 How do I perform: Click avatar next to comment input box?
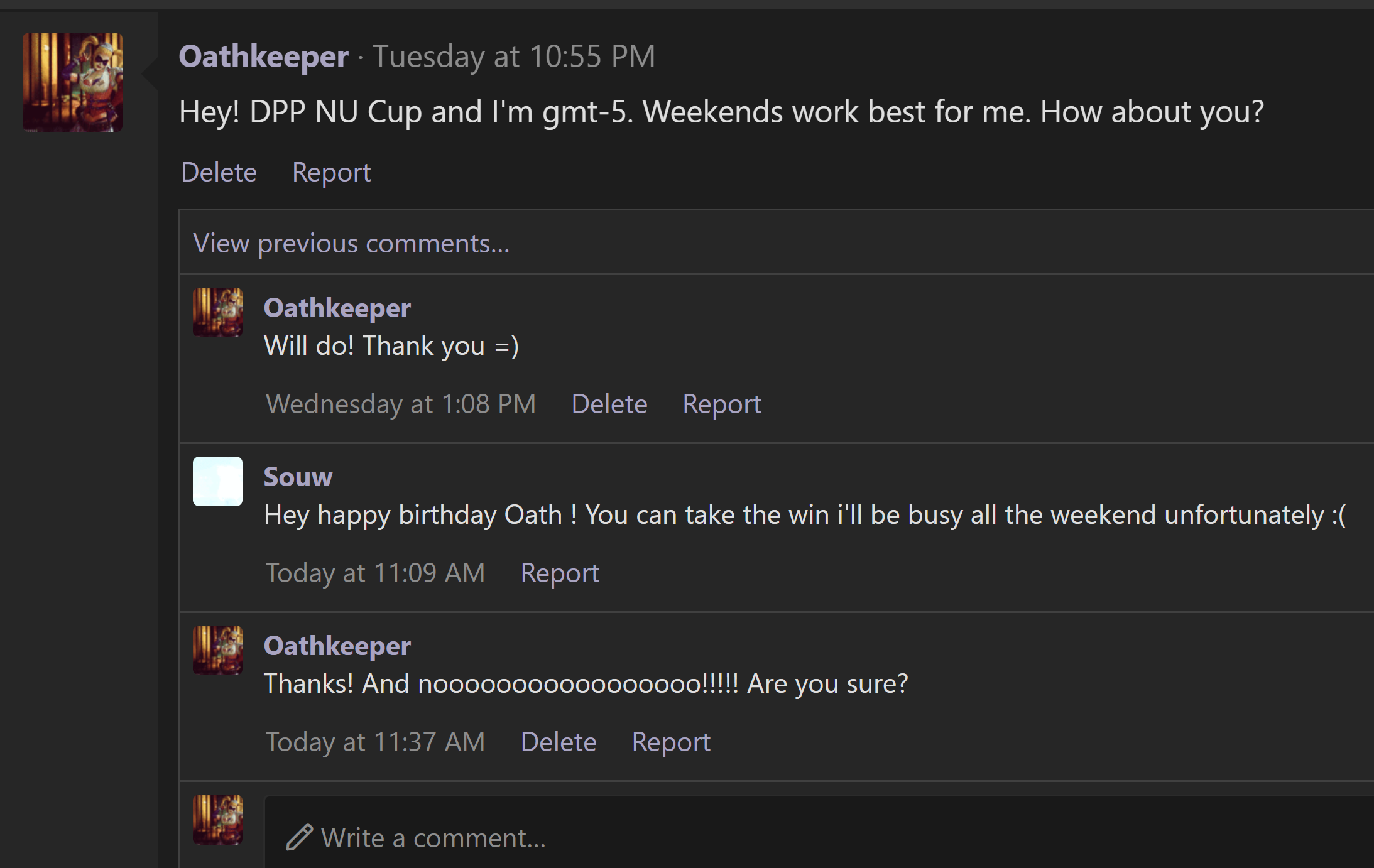217,819
